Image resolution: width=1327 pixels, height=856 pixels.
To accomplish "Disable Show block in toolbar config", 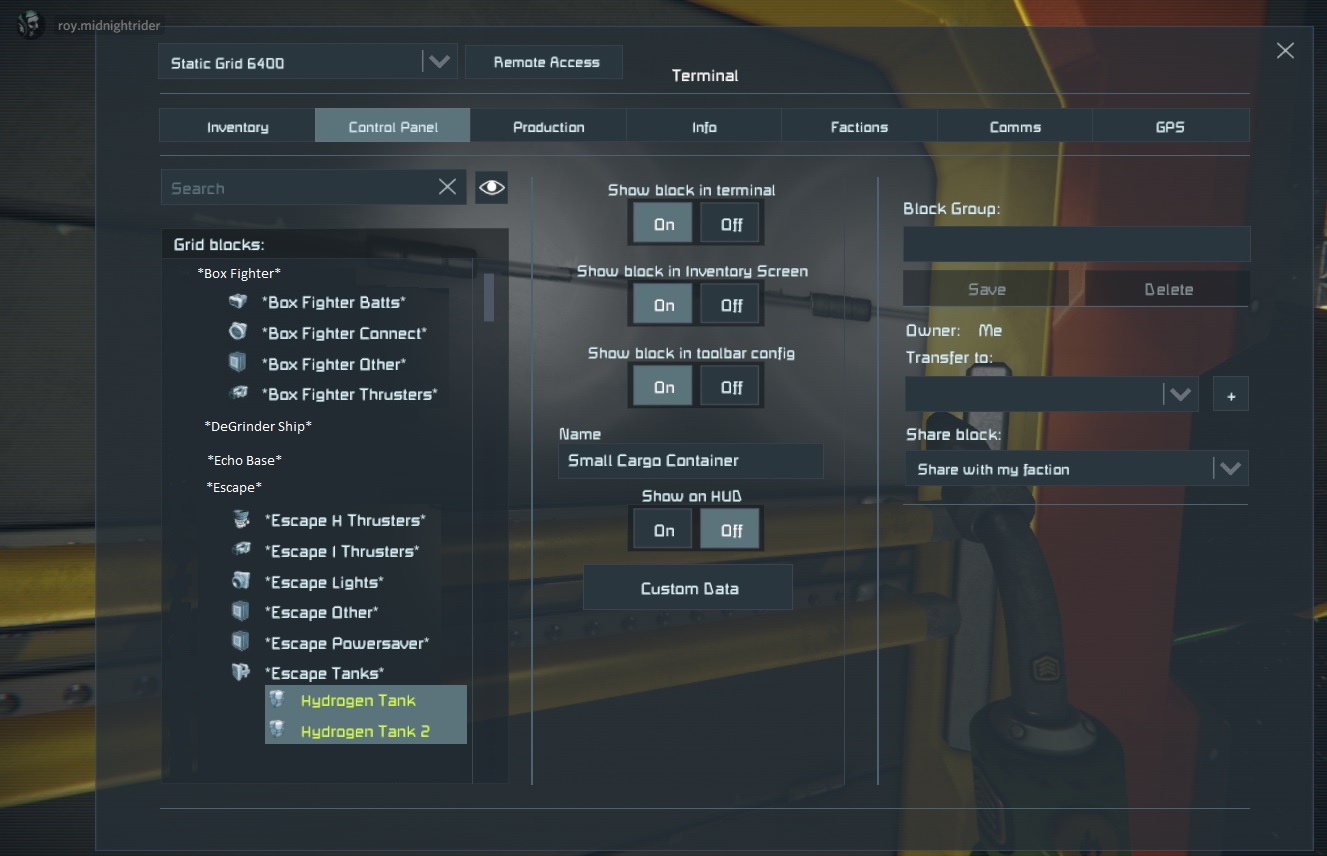I will tap(731, 387).
